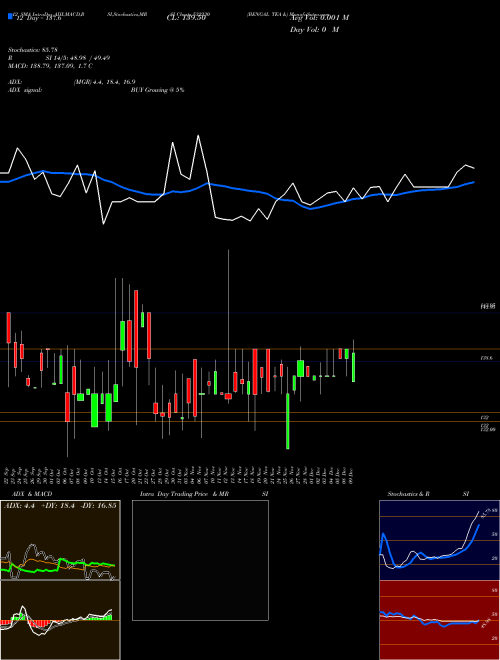Click the "Intra Day Trading Price & MR" title

(184, 494)
